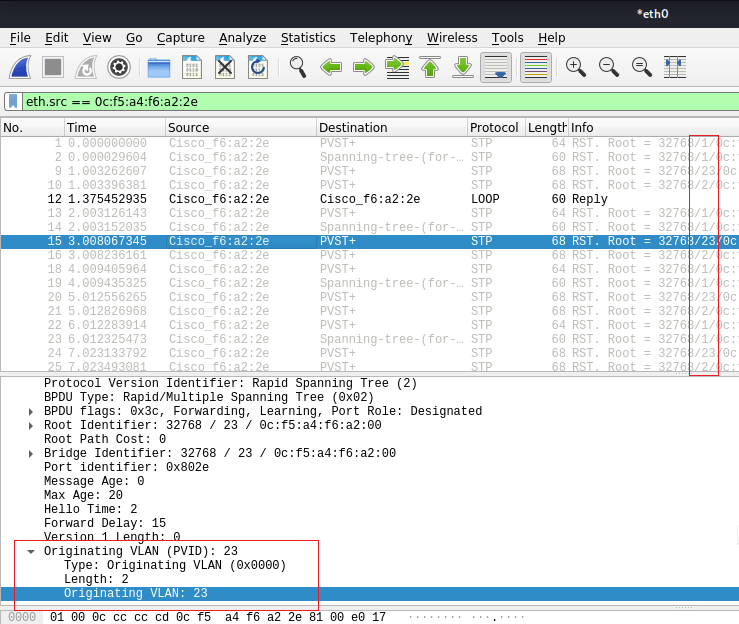Open a capture file via folder icon
Viewport: 739px width, 624px height.
(159, 67)
